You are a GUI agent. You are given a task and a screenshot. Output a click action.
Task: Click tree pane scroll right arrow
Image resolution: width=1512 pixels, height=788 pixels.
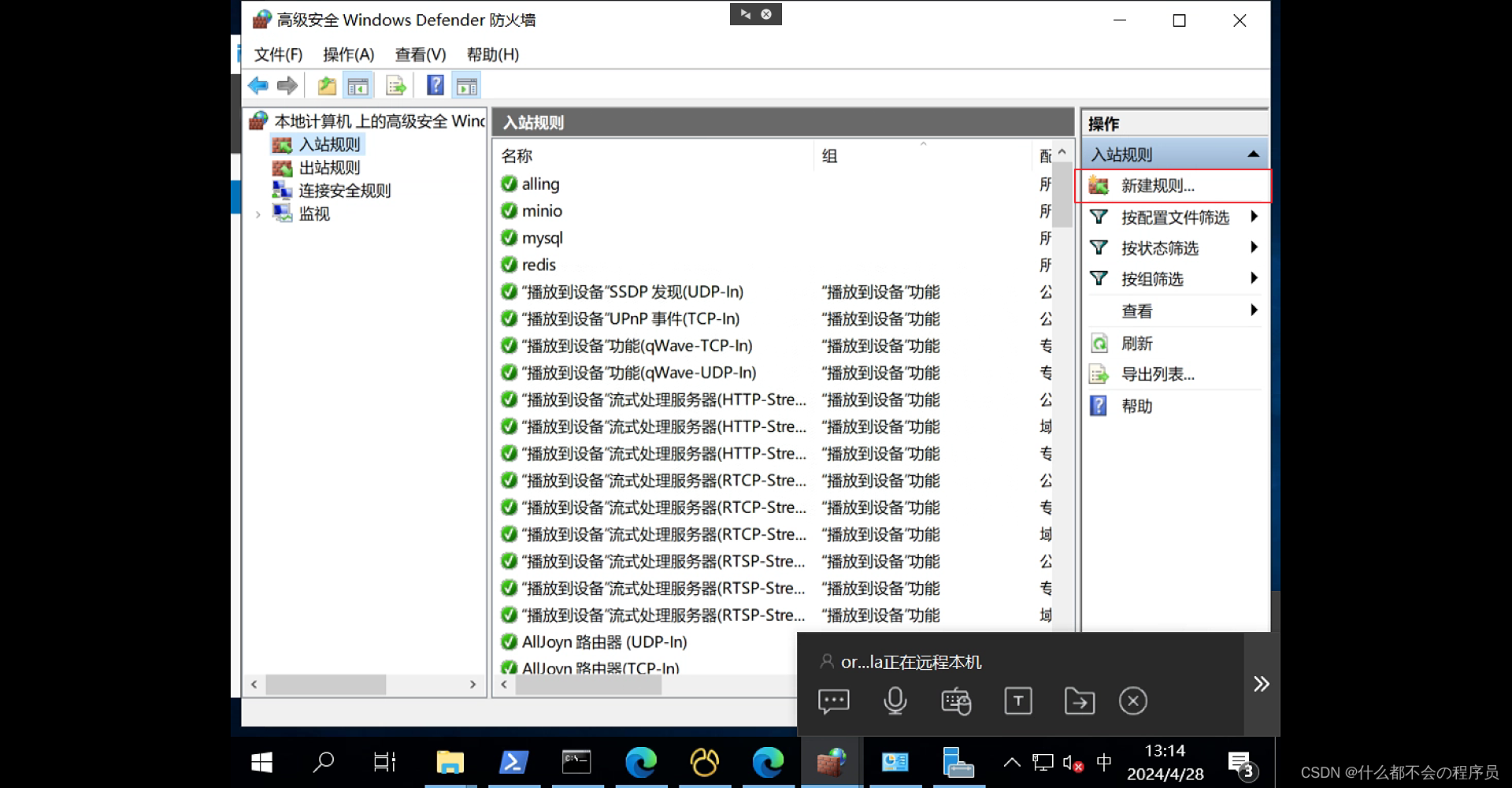coord(472,685)
